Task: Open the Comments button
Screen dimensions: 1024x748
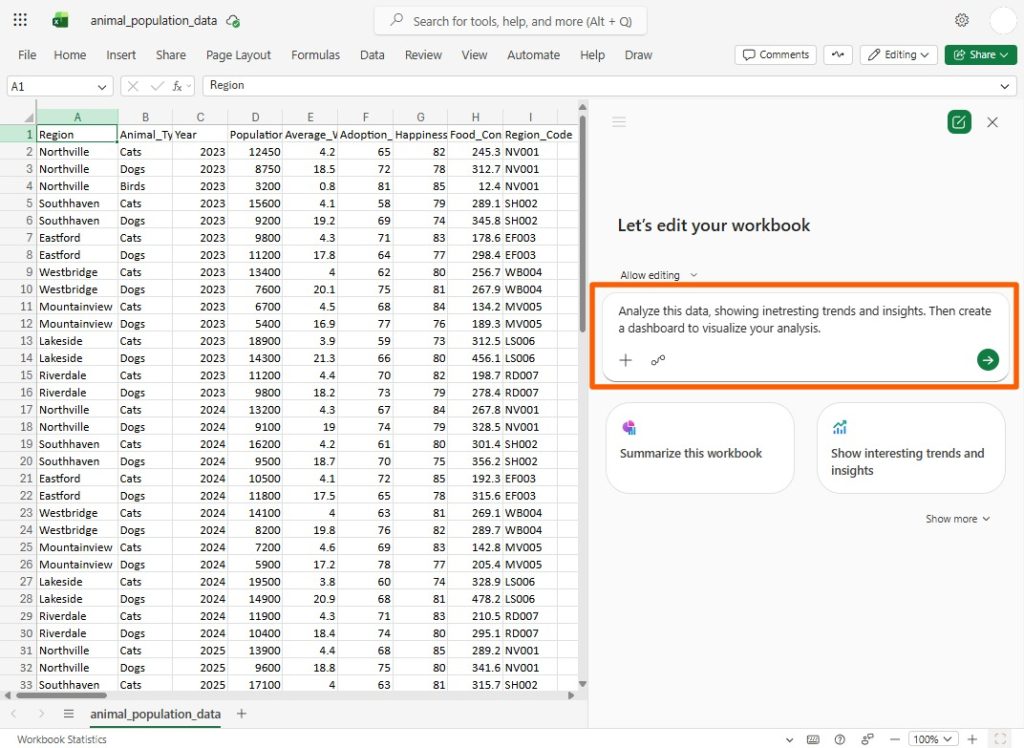Action: [776, 55]
